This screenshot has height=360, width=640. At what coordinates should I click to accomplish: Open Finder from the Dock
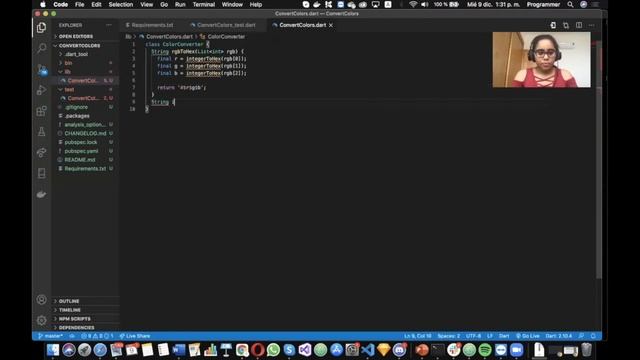53,350
